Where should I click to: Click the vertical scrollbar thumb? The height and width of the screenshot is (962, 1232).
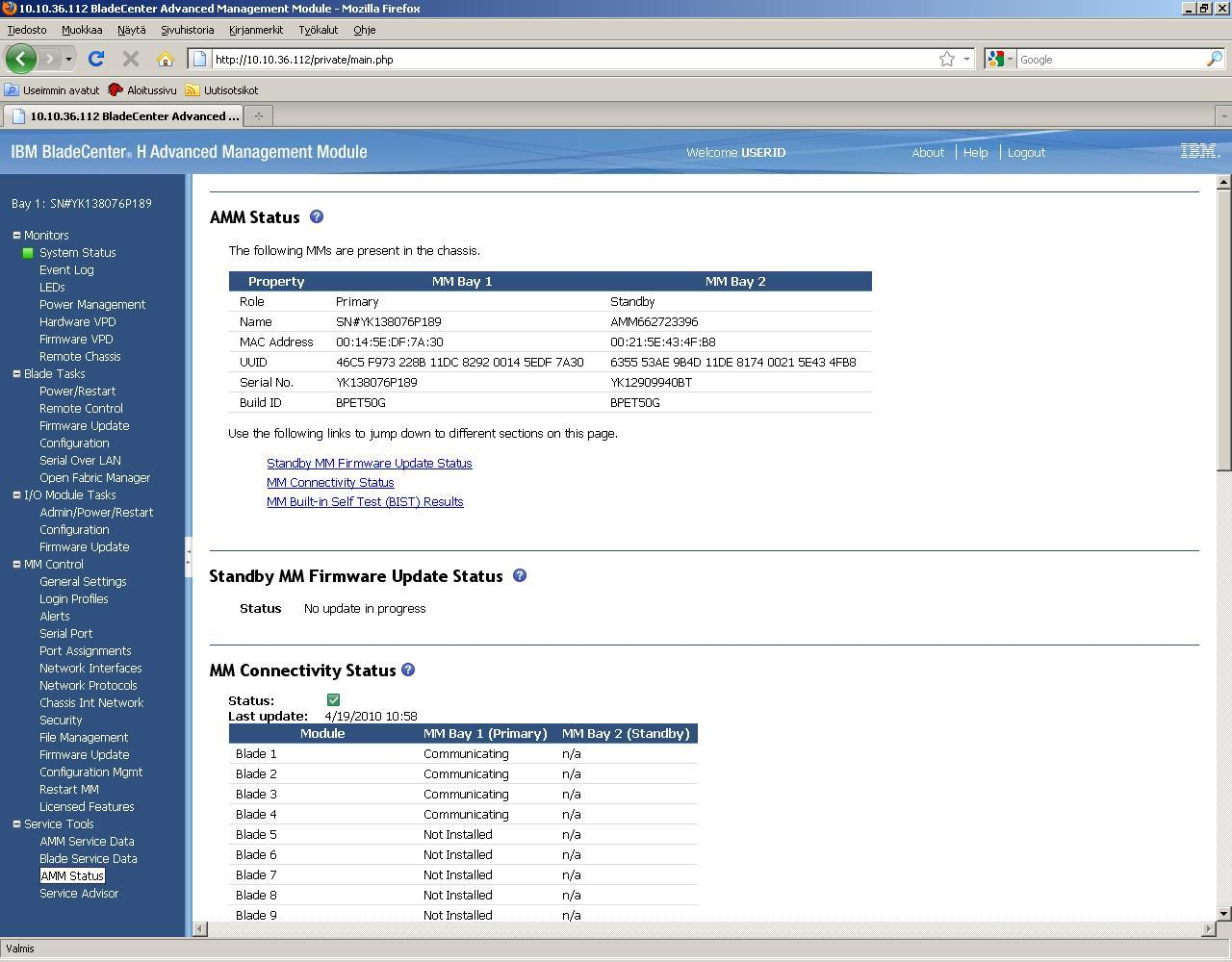click(x=1223, y=330)
